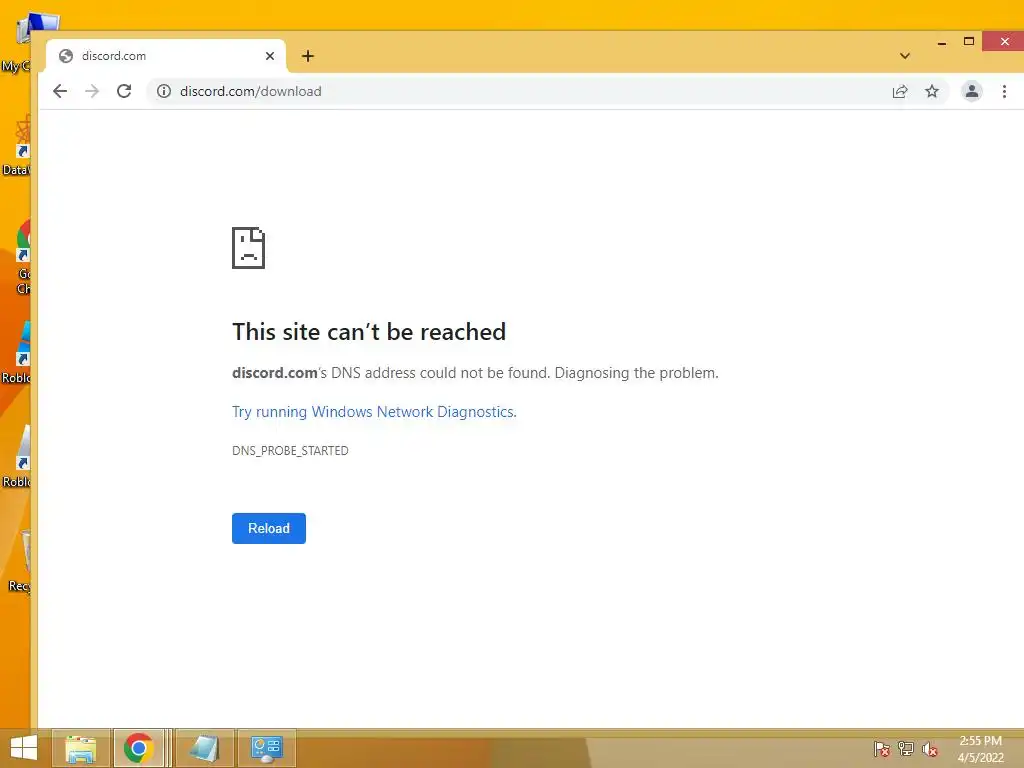Open the clock showing 2:55 PM
The image size is (1024, 768).
coord(980,749)
